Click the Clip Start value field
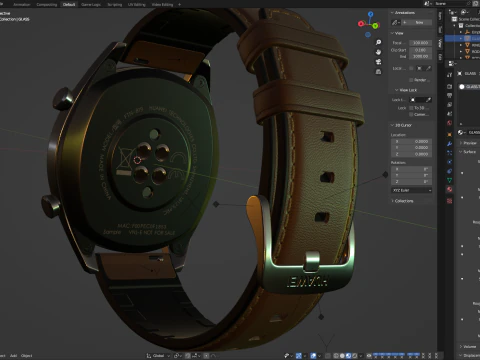The width and height of the screenshot is (480, 360). point(421,50)
